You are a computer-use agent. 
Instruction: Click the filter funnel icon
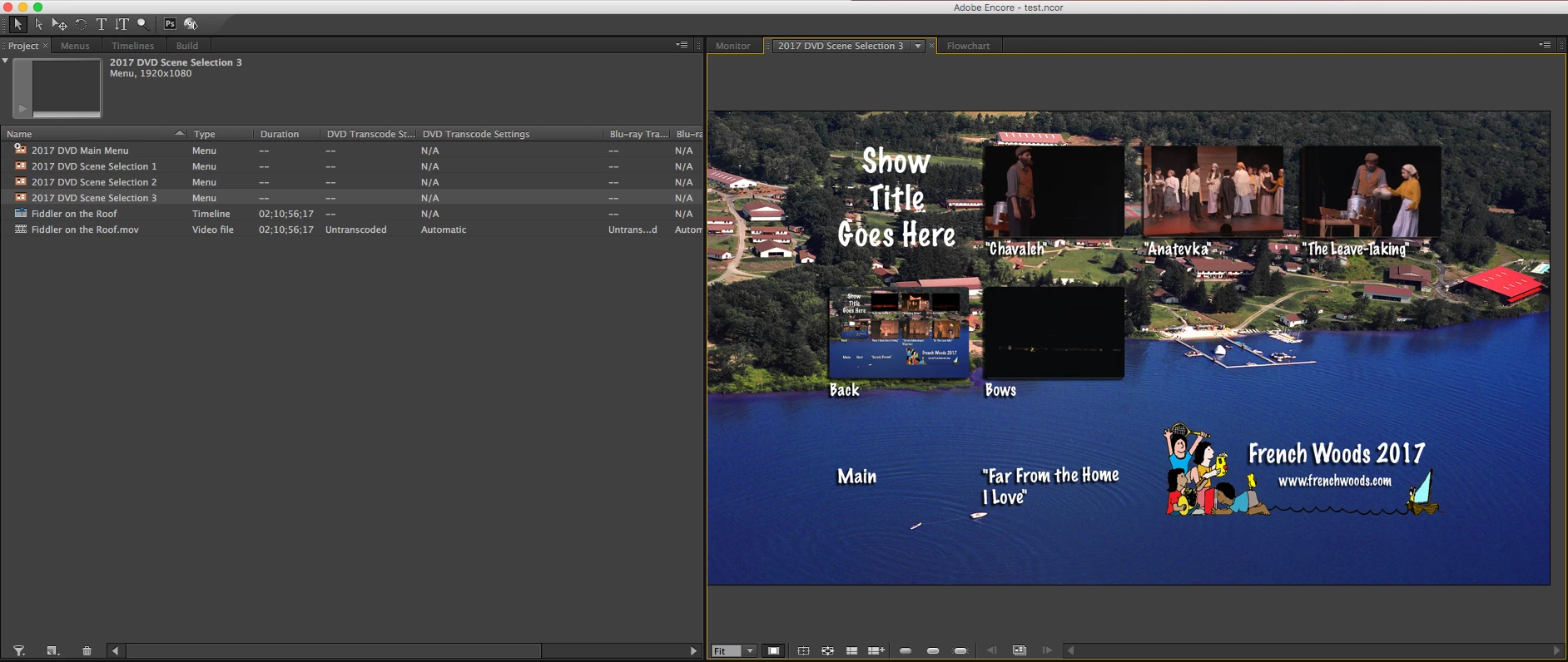(x=19, y=650)
